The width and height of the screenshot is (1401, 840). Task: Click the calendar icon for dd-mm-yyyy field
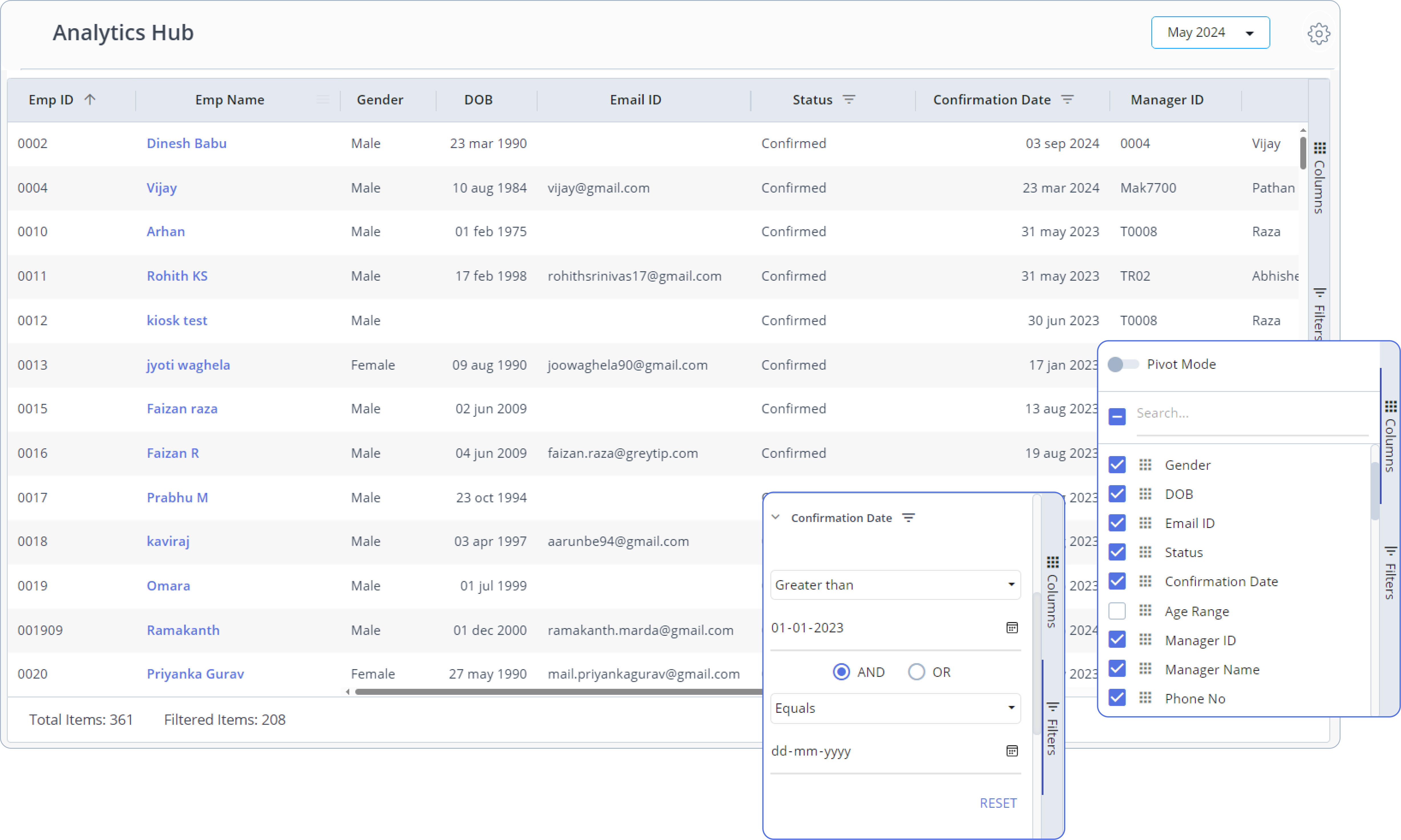click(1012, 750)
